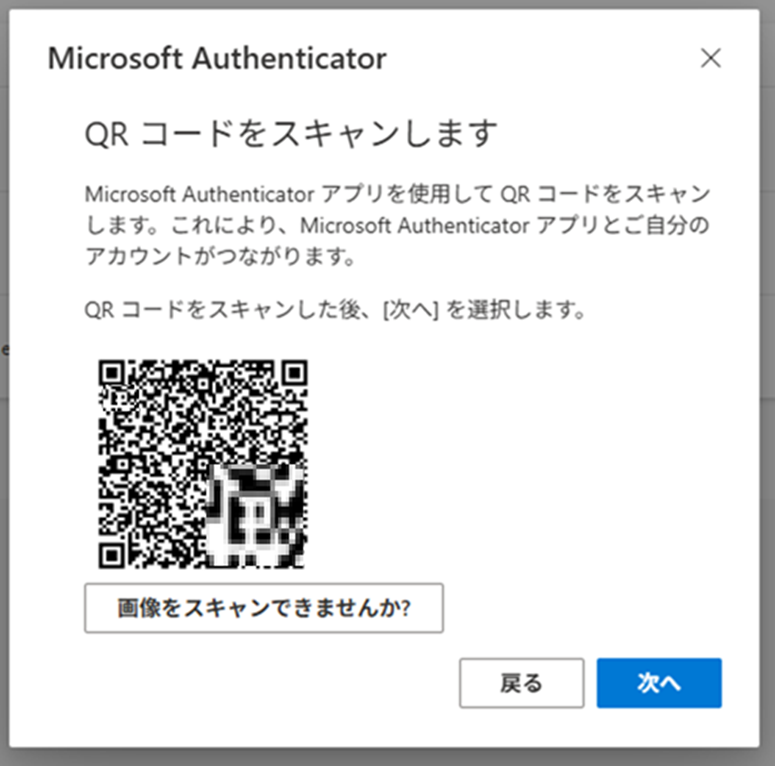Click the second description line starting します。これにより
The height and width of the screenshot is (766, 775).
[x=398, y=225]
